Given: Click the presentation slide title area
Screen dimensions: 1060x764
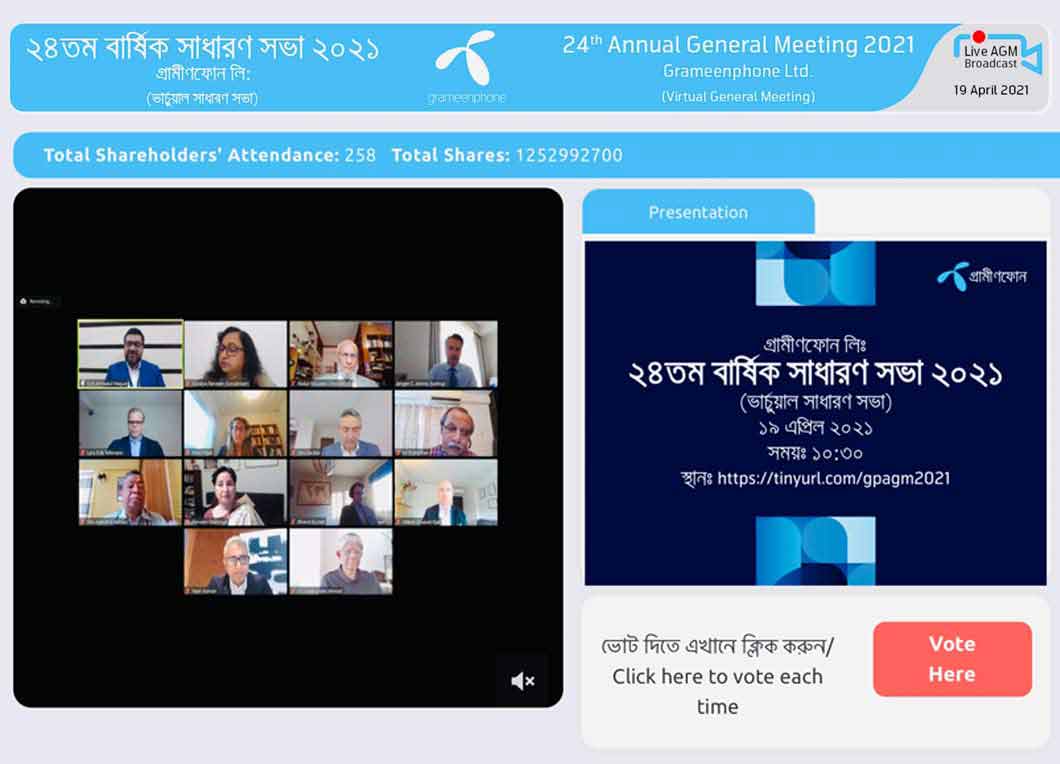Looking at the screenshot, I should [815, 373].
